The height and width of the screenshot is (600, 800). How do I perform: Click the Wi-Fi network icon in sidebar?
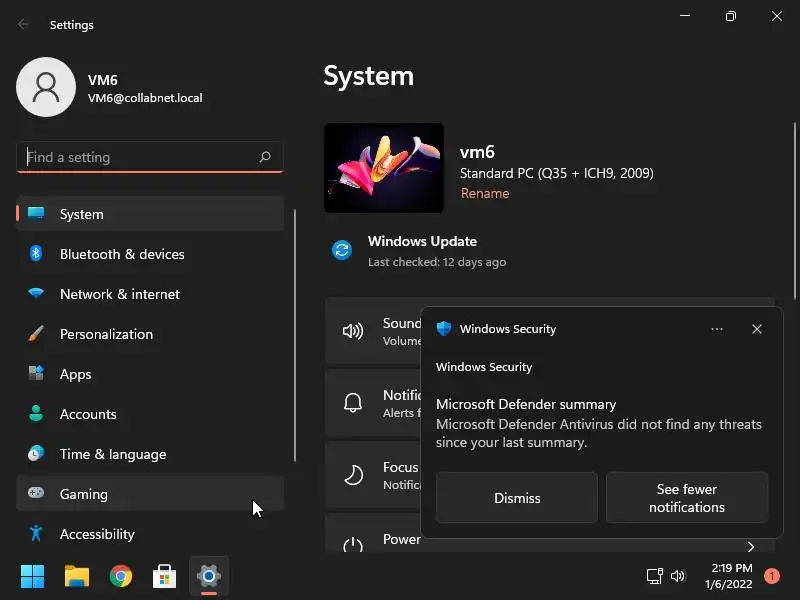[36, 293]
